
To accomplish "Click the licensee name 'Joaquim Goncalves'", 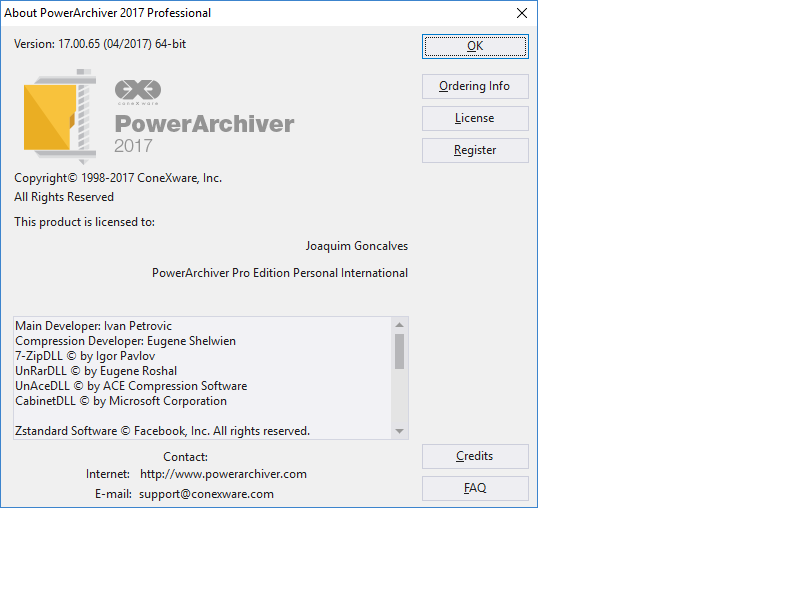I will point(357,246).
